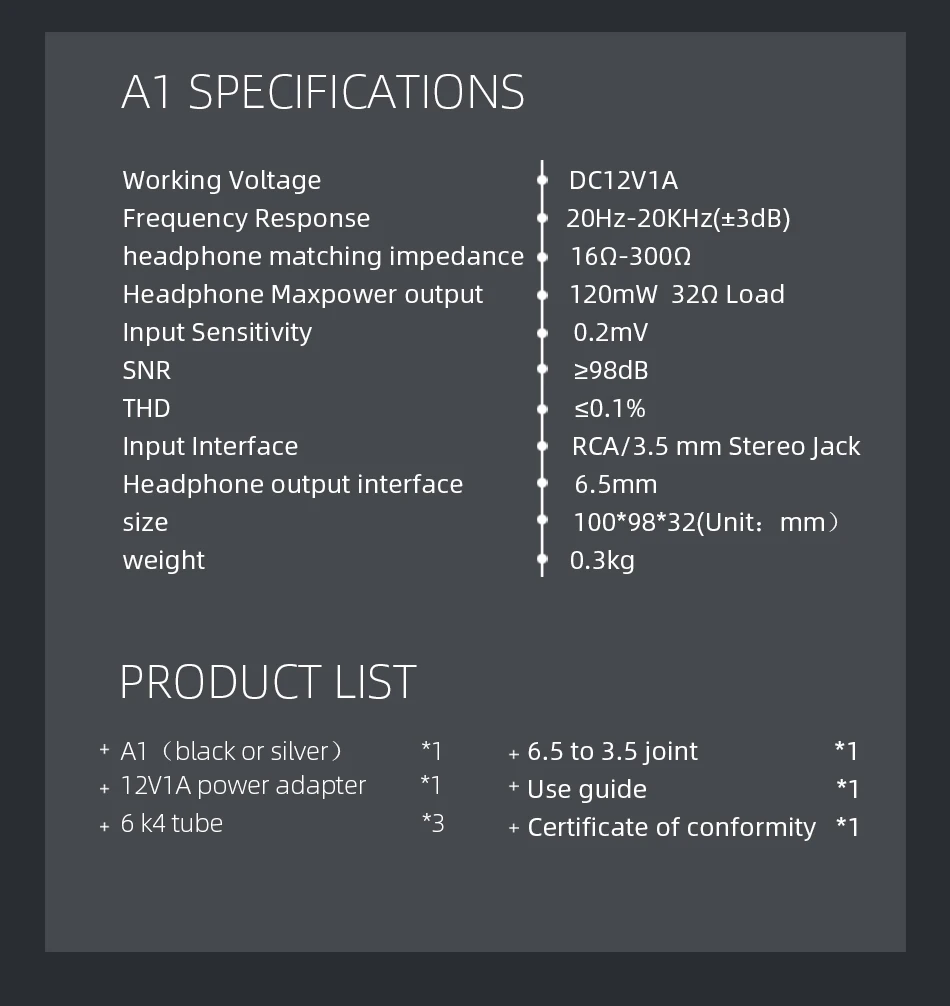Click the plus icon before A1 black or silver

coord(105,749)
